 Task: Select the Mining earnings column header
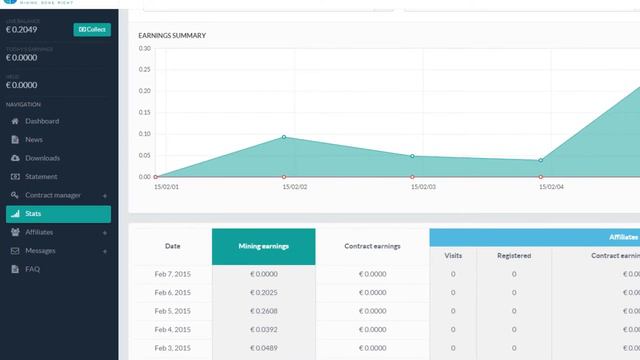pyautogui.click(x=264, y=247)
